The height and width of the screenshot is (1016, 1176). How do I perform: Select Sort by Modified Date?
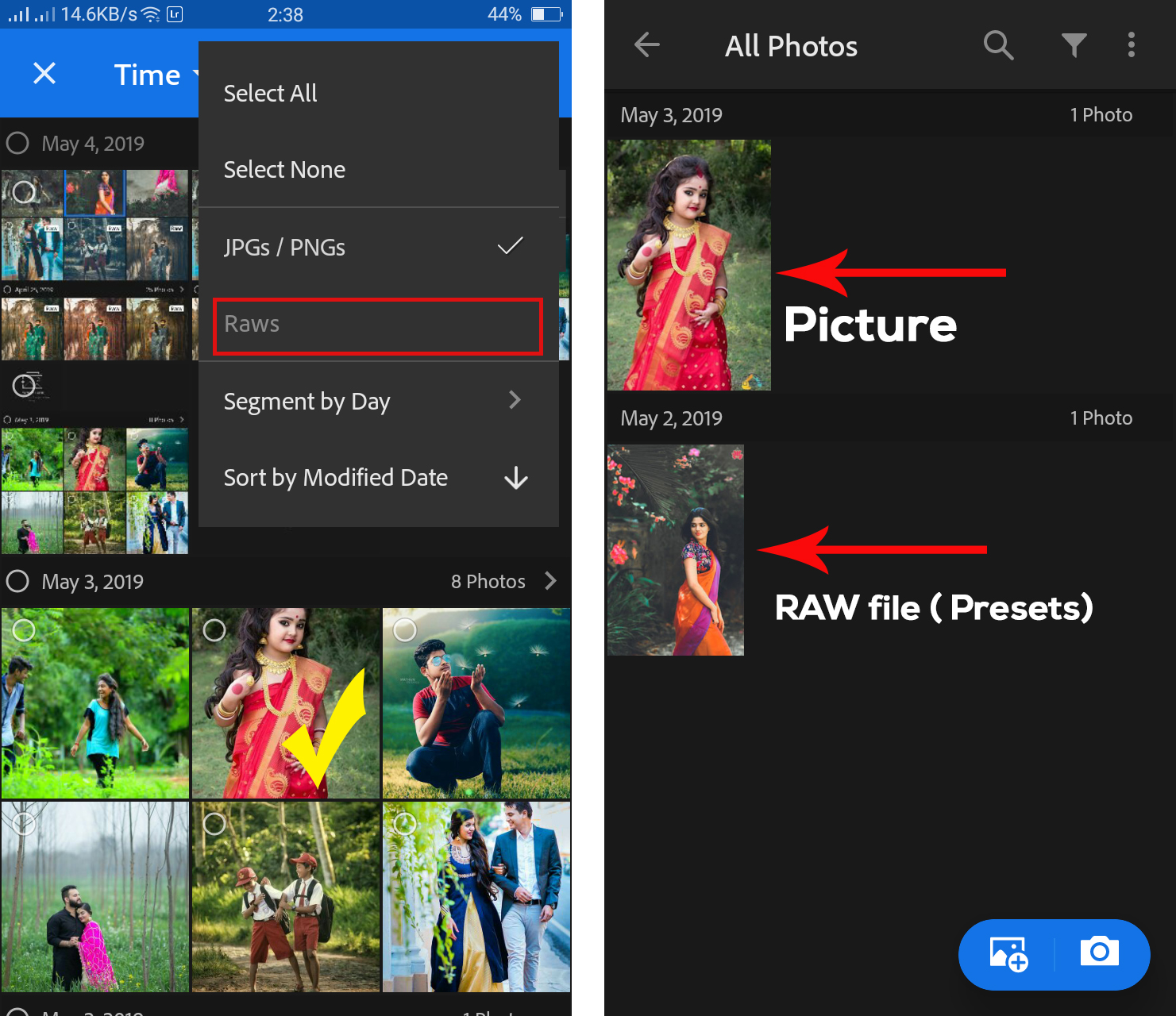(379, 477)
